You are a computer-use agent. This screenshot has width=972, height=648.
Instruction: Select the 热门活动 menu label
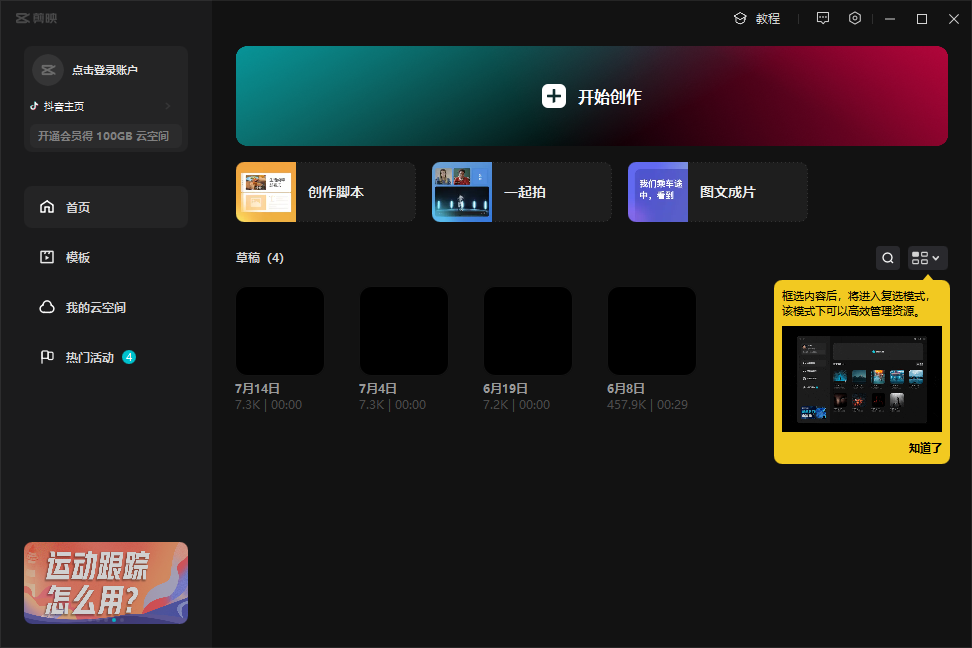pos(90,357)
